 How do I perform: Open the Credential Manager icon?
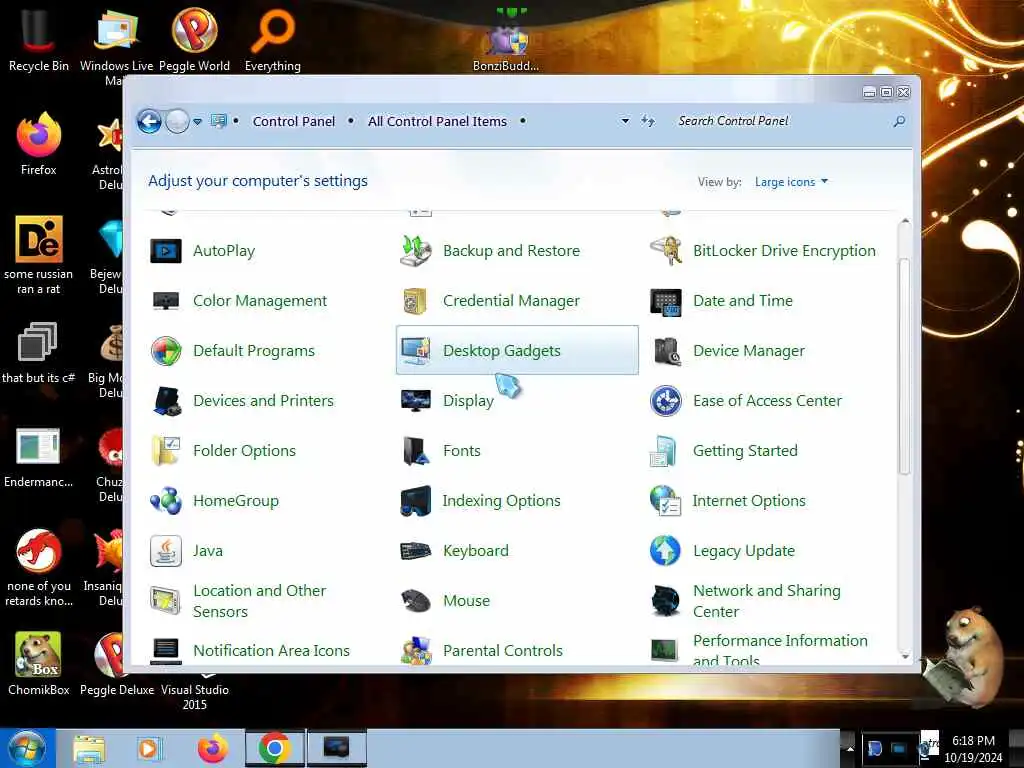pos(416,301)
